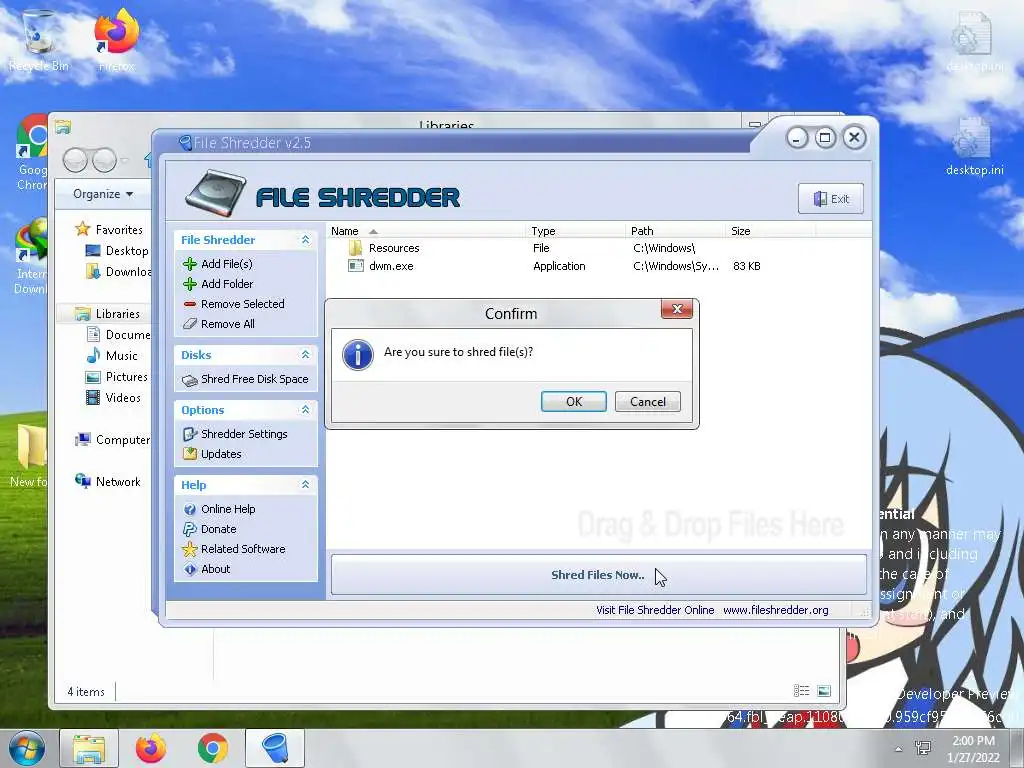Click Shred Files Now button
Screen dimensions: 1024x768
598,575
